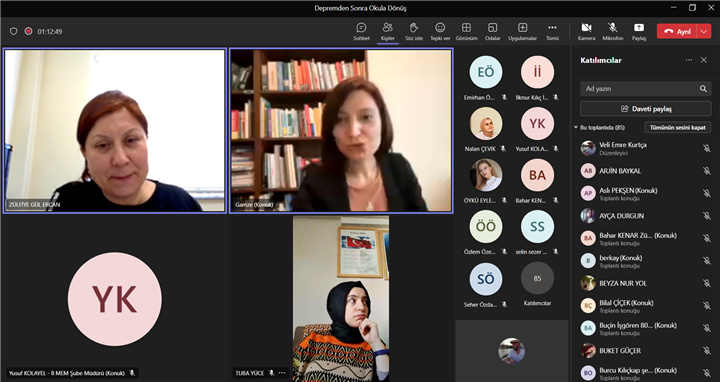Image resolution: width=720 pixels, height=382 pixels.
Task: Open TUBA YÜCE tile options menu
Action: (282, 373)
